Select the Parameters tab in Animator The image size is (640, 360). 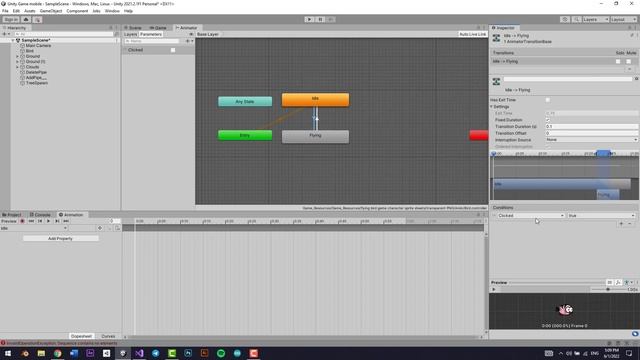coord(151,34)
